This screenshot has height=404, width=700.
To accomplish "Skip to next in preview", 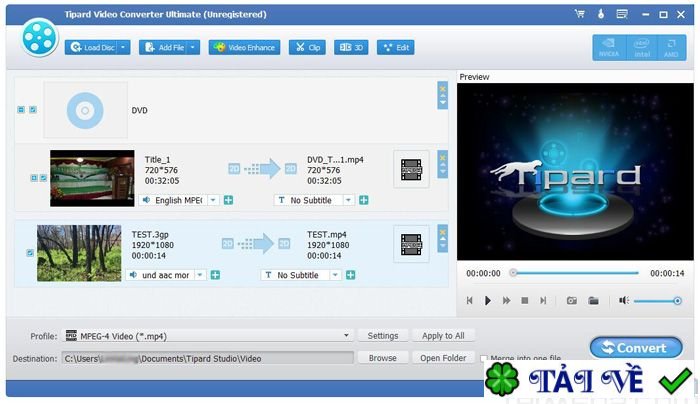I will 543,300.
